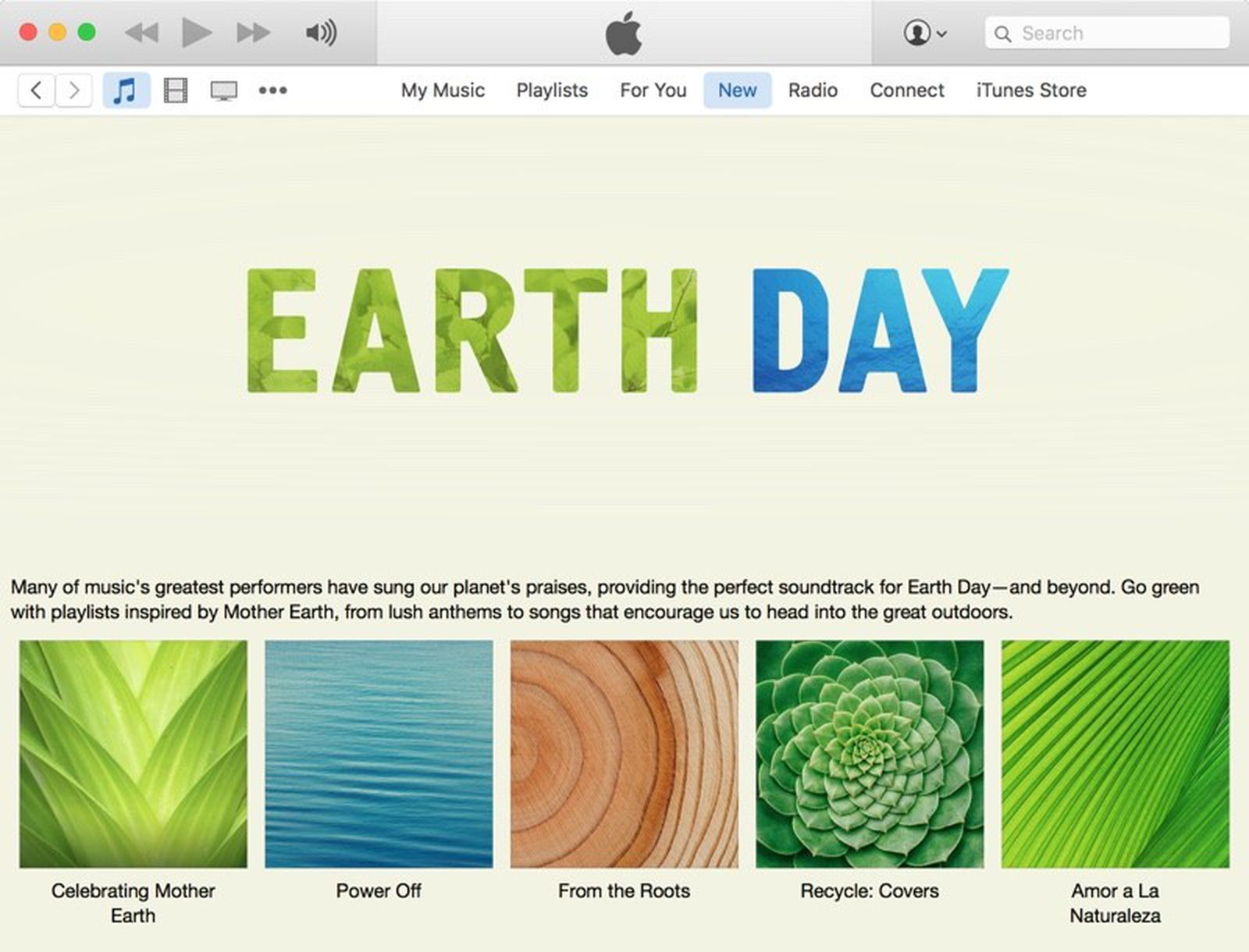Click the volume speaker icon
The width and height of the screenshot is (1249, 952).
point(320,33)
